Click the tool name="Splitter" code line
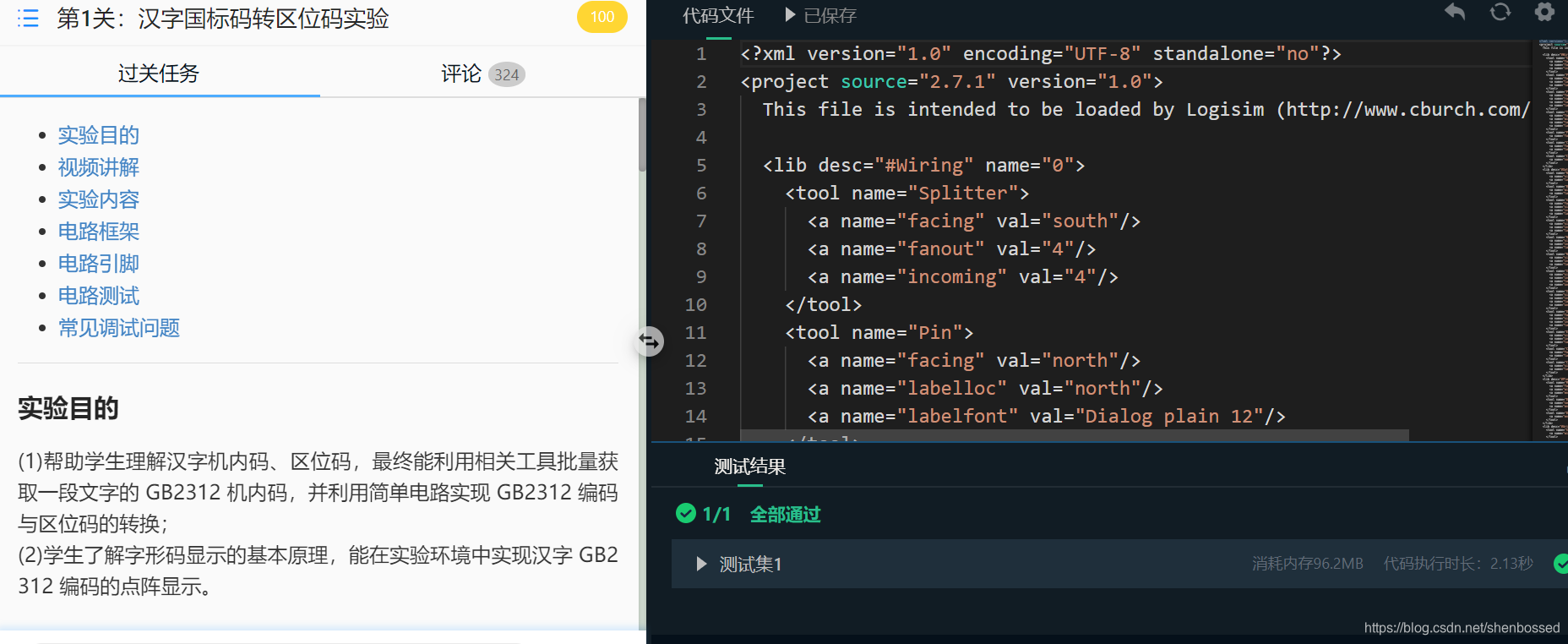 906,193
